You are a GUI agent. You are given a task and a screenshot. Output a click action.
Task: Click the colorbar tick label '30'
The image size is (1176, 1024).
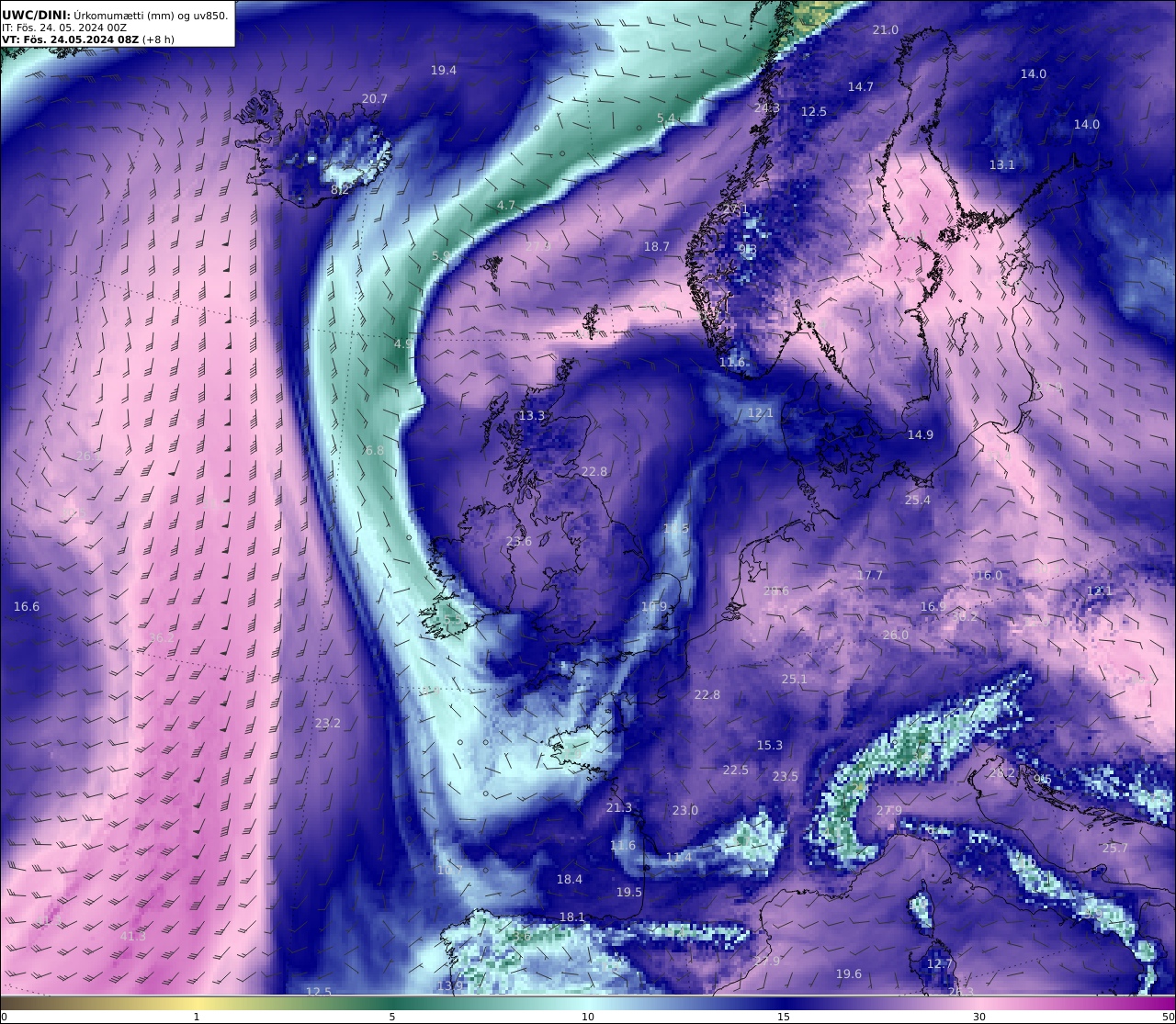pos(979,1017)
